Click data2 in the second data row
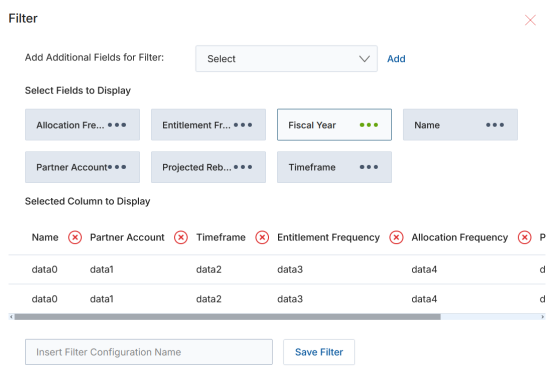This screenshot has height=376, width=551. pyautogui.click(x=209, y=299)
